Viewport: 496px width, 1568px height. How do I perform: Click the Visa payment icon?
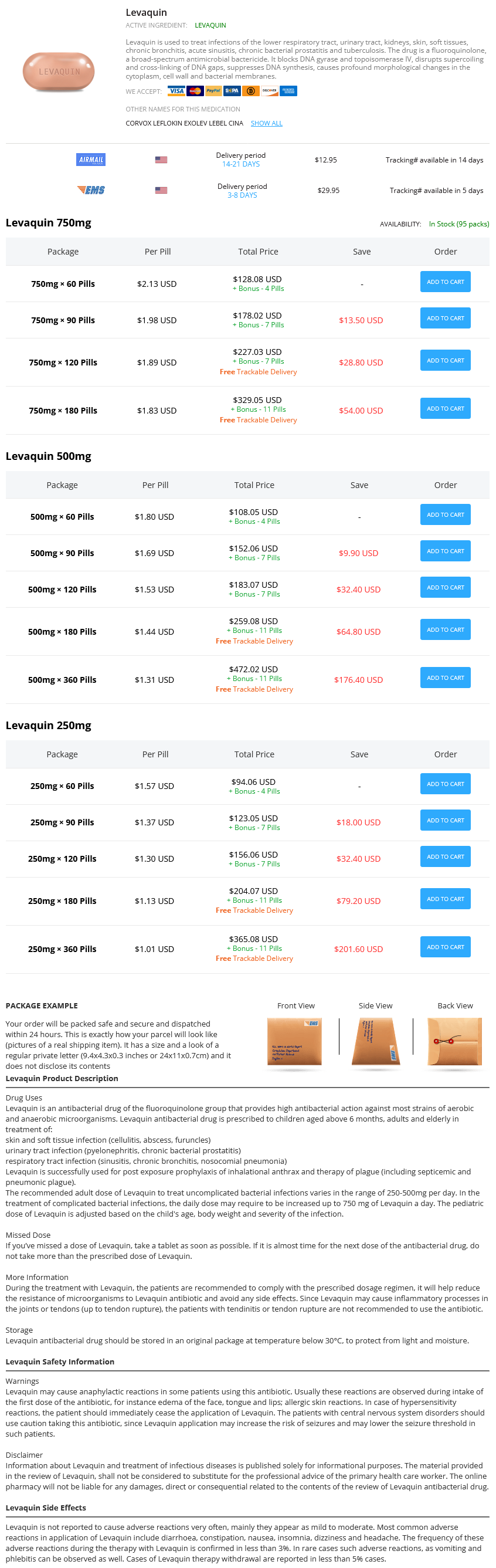pos(176,92)
